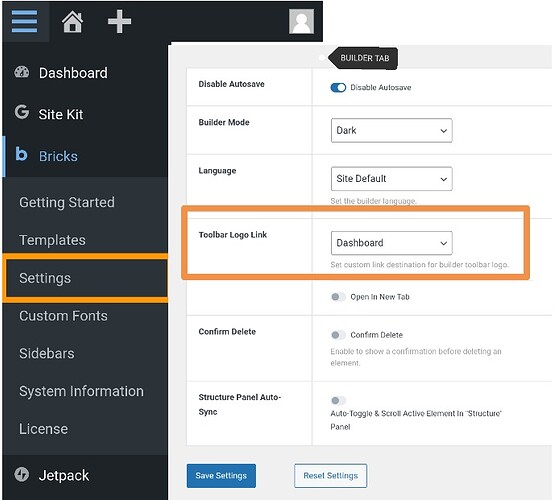
Task: Click the Site Kit Google icon
Action: tap(22, 112)
